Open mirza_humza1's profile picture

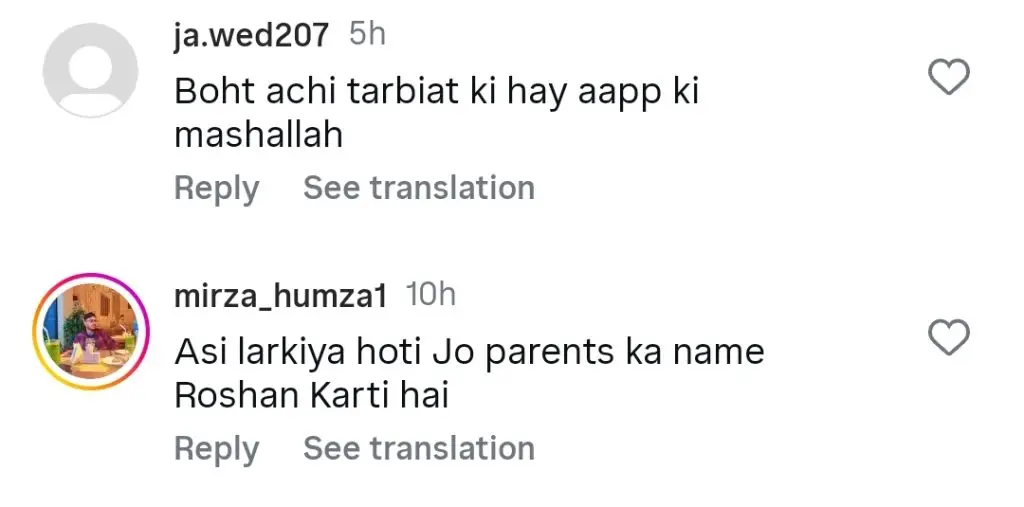pos(90,330)
